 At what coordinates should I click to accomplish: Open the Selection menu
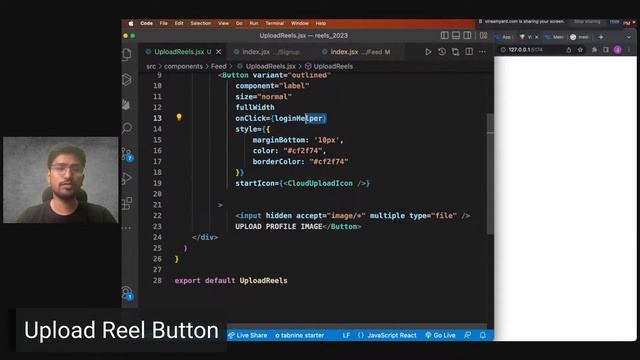coord(200,23)
